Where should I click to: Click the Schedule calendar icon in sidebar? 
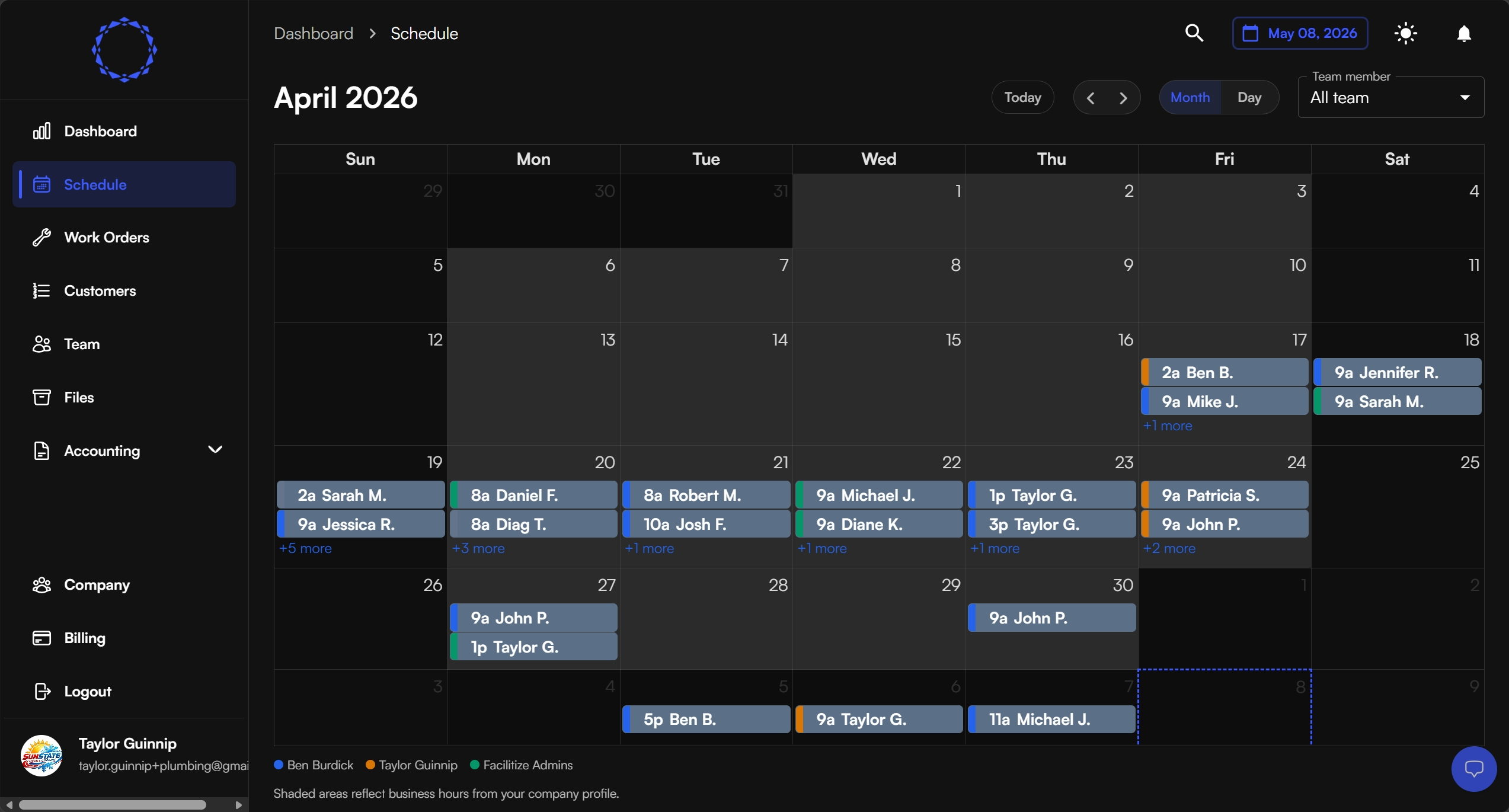click(x=41, y=184)
